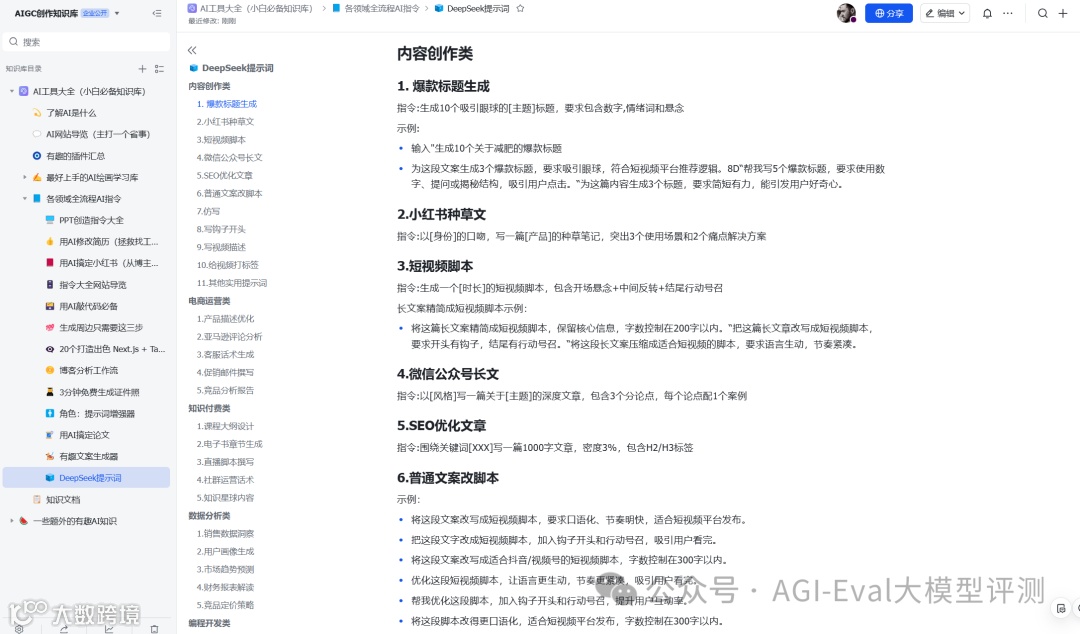
Task: Collapse the outline panel double-chevron
Action: coord(192,50)
